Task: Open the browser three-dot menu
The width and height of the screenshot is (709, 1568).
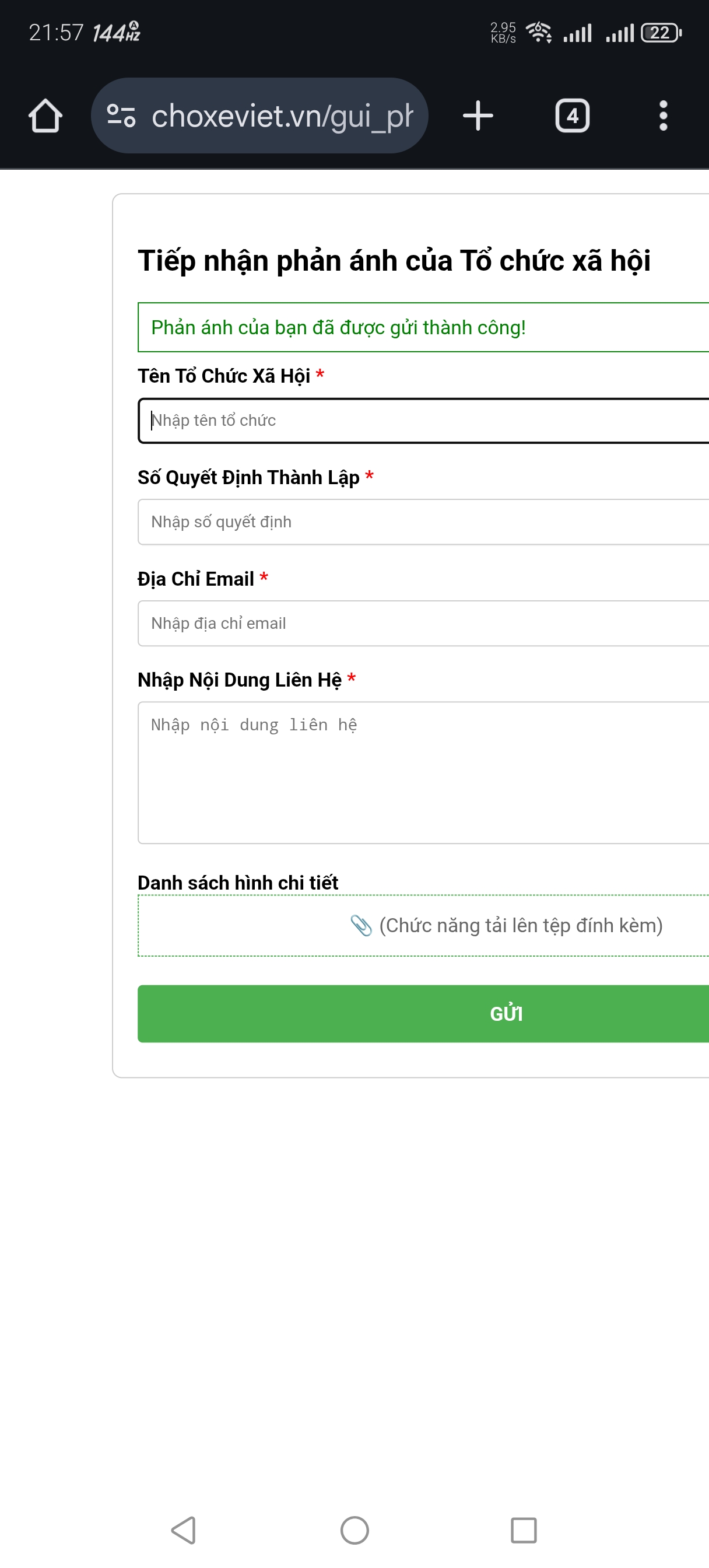Action: (663, 116)
